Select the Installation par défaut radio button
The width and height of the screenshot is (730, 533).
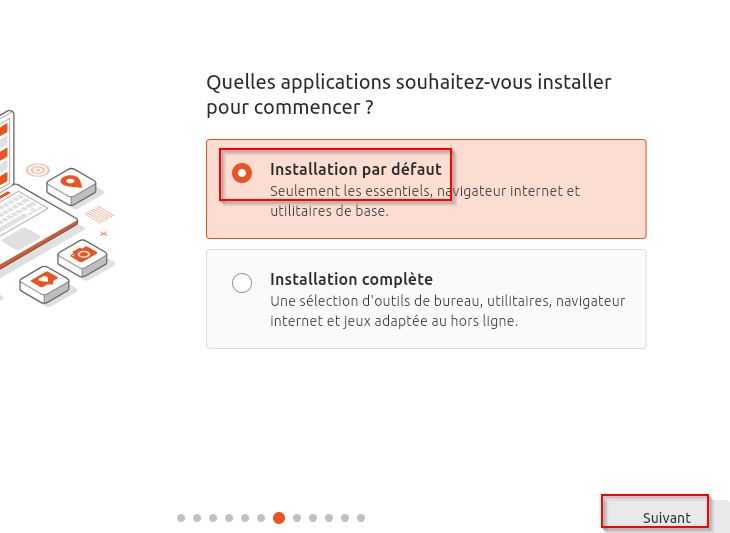point(242,173)
